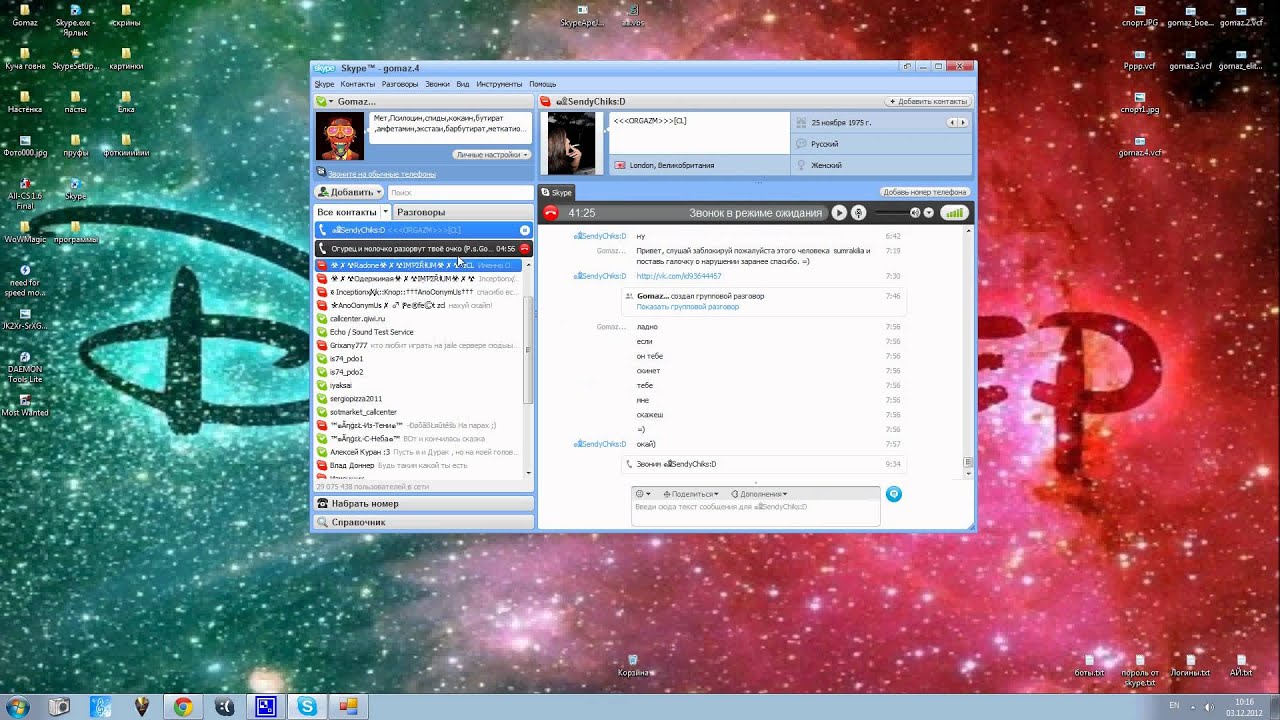1280x720 pixels.
Task: Open Личные настройки dropdown
Action: (492, 155)
